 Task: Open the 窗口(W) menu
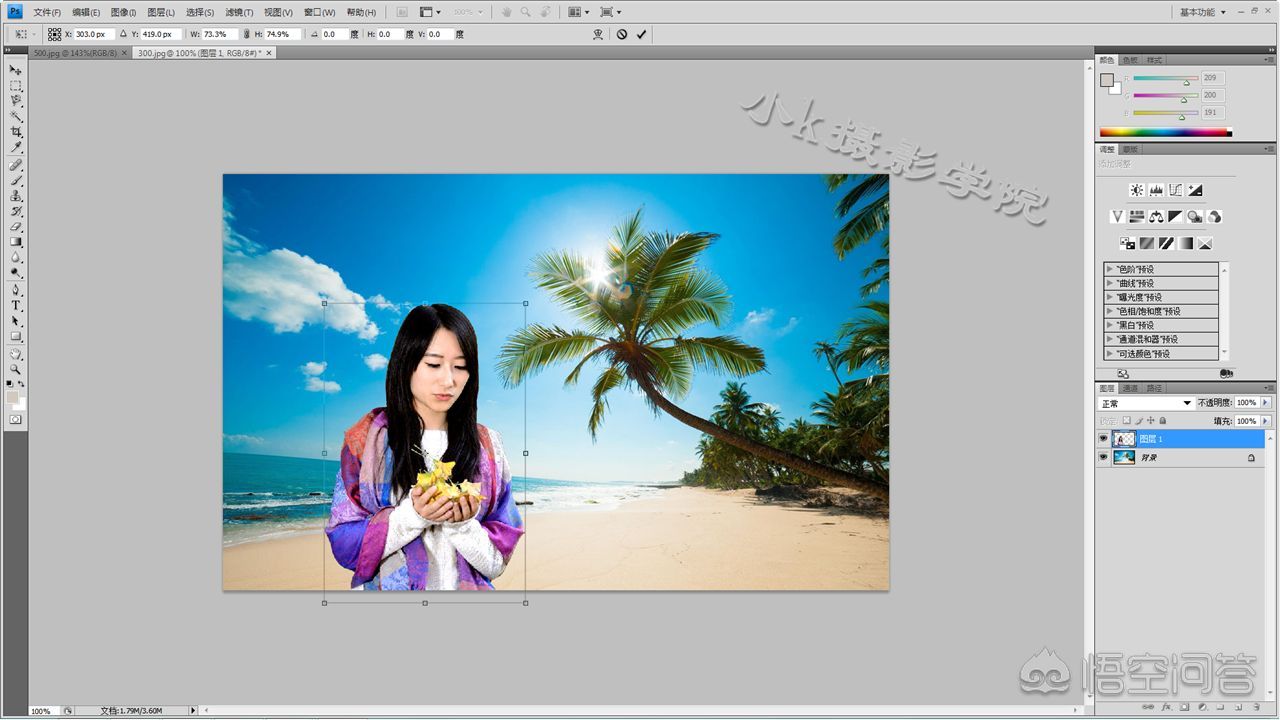pyautogui.click(x=319, y=12)
